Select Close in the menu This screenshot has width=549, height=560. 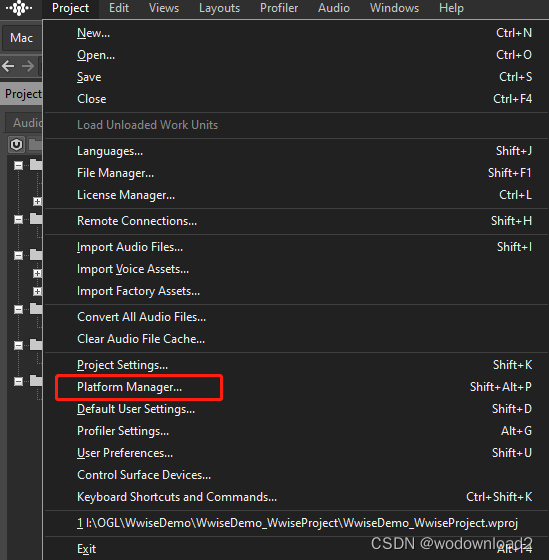[296, 99]
